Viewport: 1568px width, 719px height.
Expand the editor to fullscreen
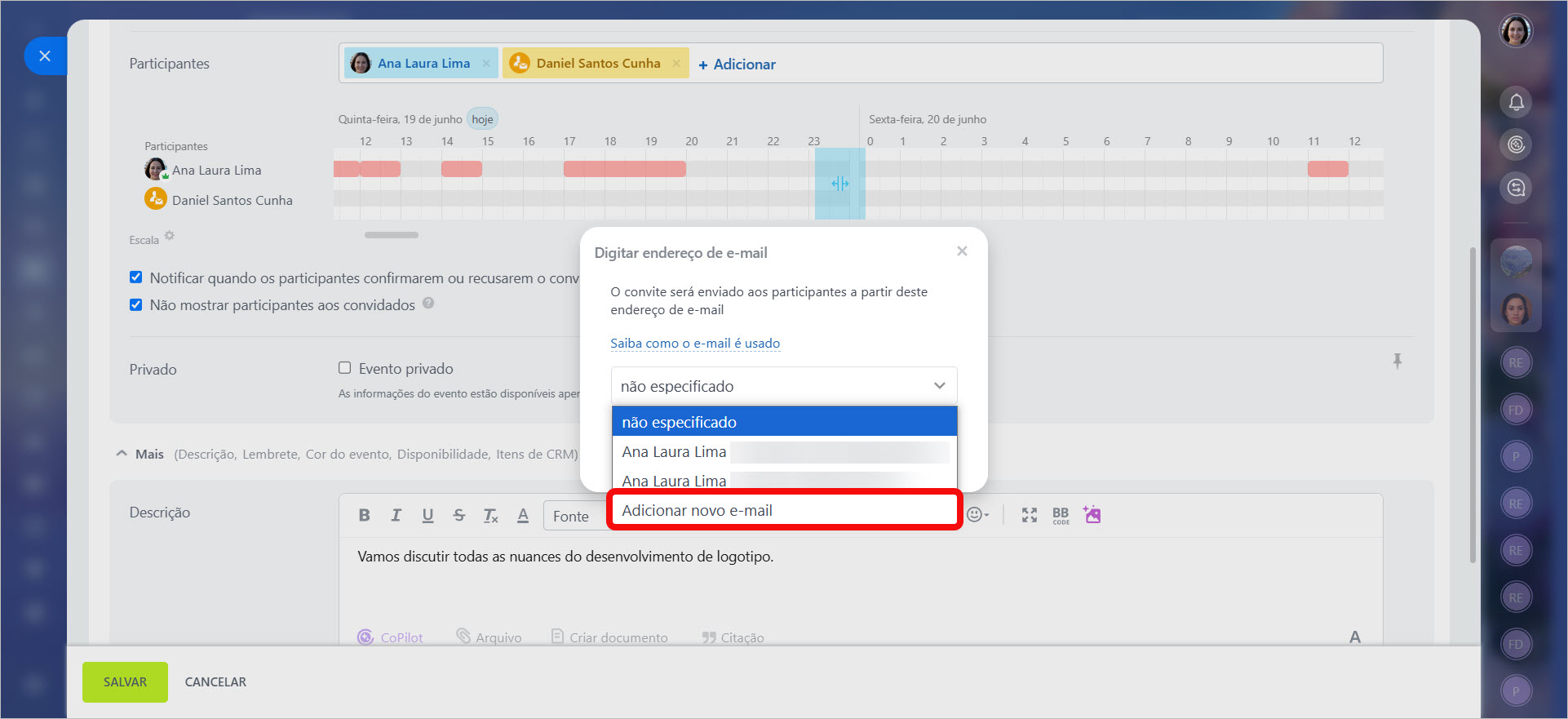pos(1030,514)
